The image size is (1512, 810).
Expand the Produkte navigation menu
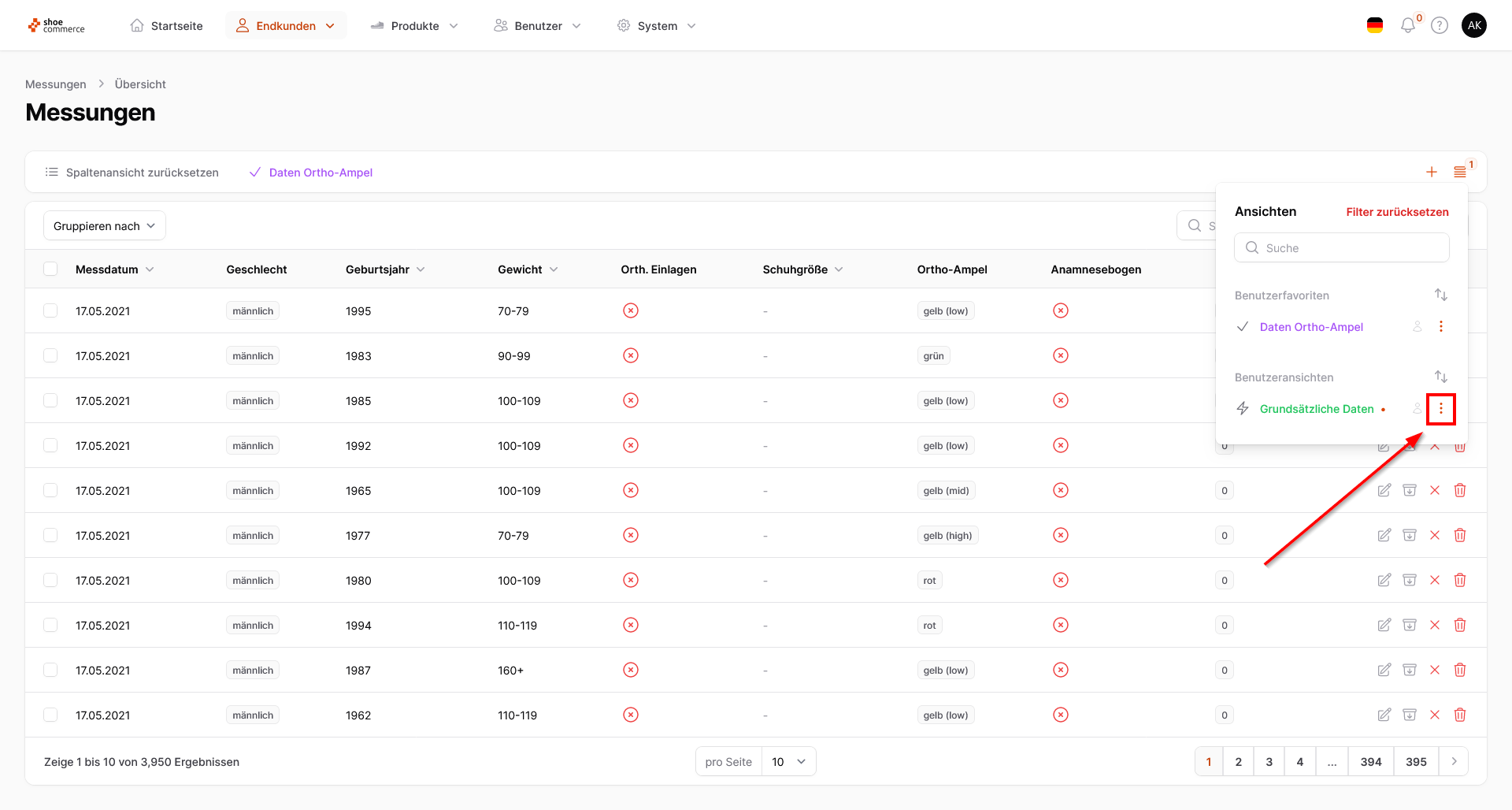pos(414,26)
